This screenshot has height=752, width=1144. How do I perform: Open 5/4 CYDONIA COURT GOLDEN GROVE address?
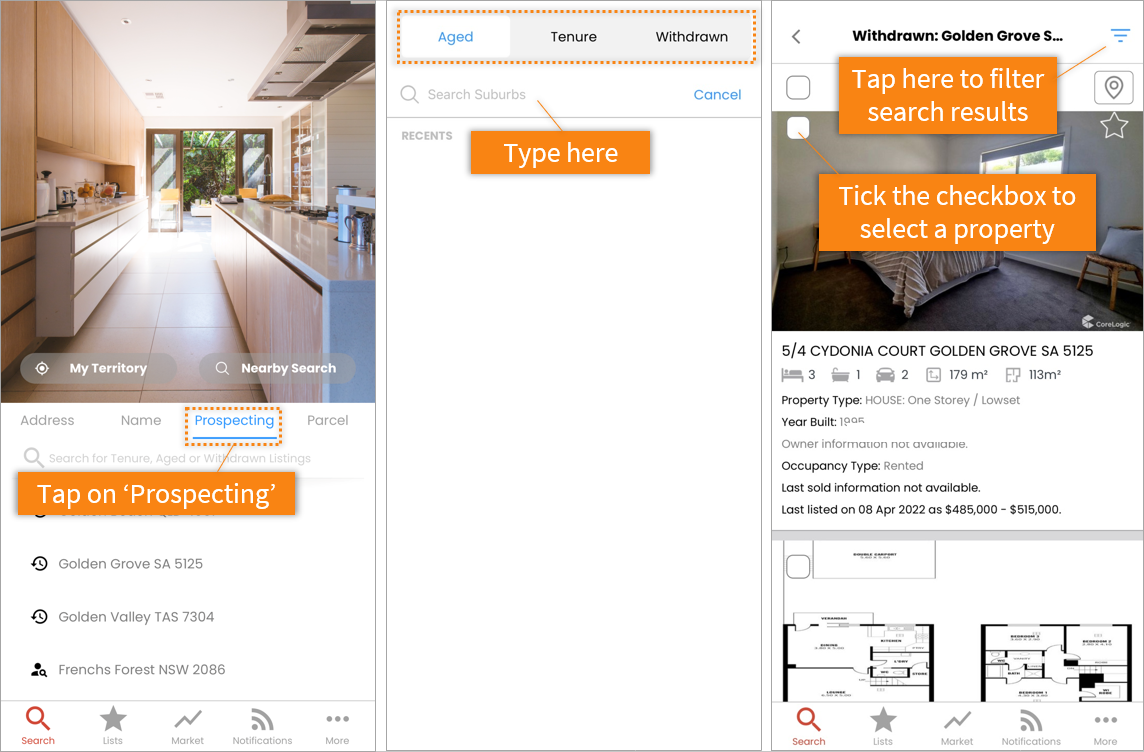[x=937, y=351]
